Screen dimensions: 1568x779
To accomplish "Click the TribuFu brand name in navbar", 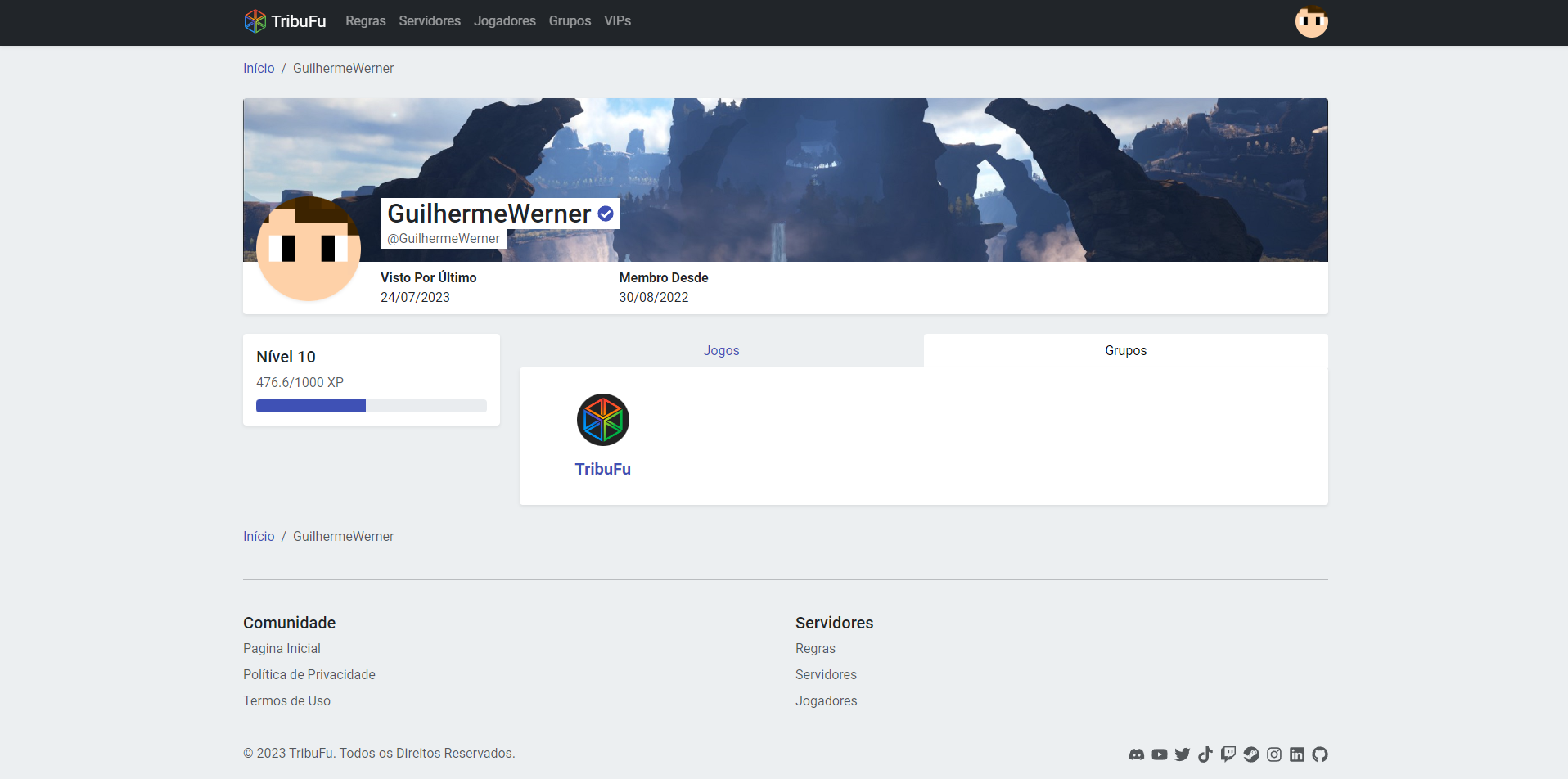I will tap(299, 21).
